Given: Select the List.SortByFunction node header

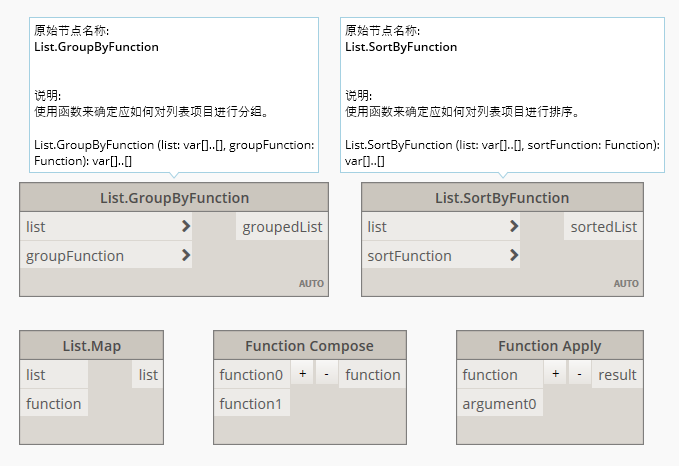Looking at the screenshot, I should point(502,198).
